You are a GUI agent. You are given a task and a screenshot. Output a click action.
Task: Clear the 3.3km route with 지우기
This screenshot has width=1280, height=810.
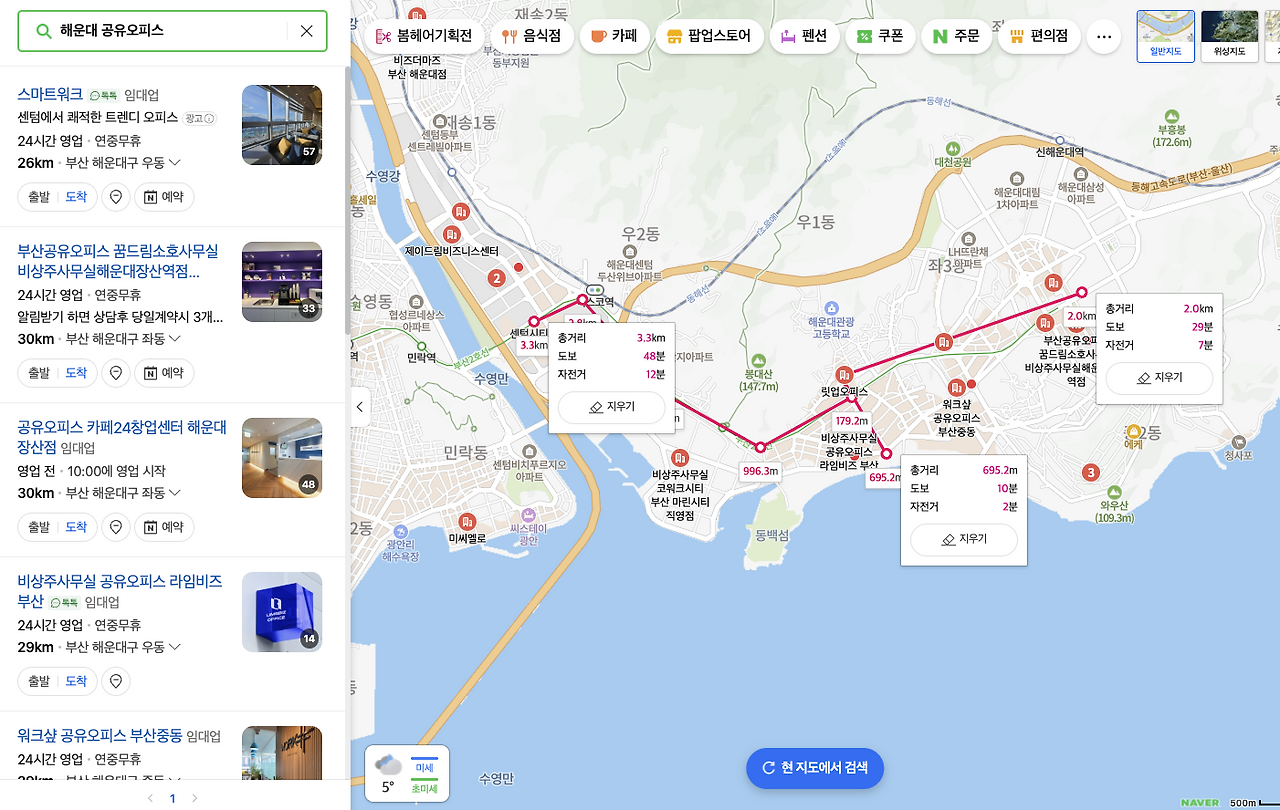(611, 408)
